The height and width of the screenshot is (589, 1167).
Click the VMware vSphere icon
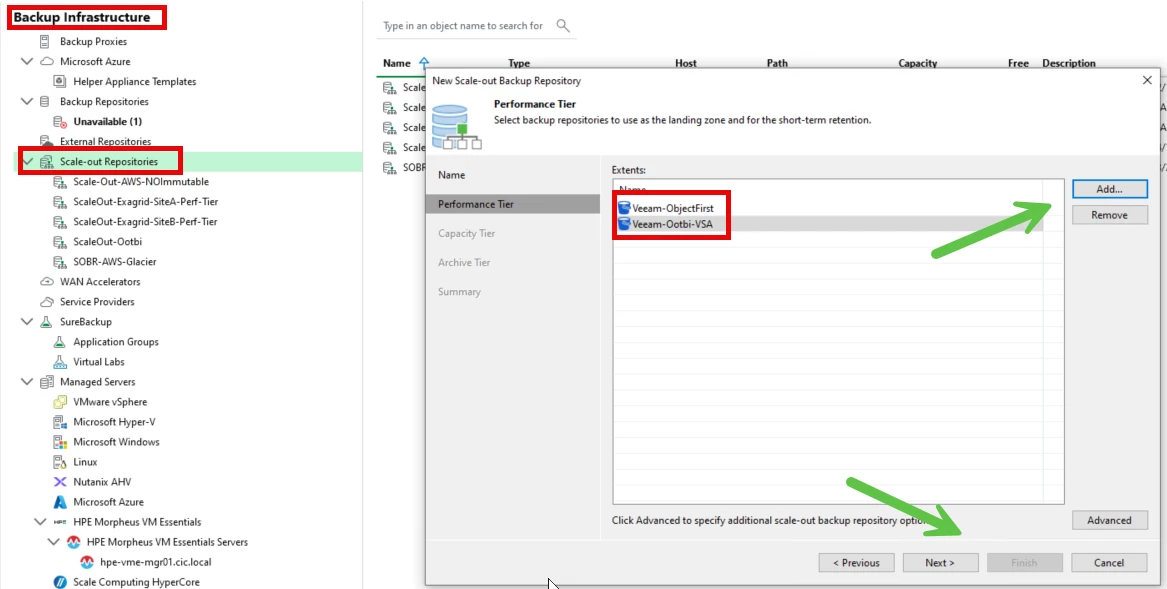point(60,402)
